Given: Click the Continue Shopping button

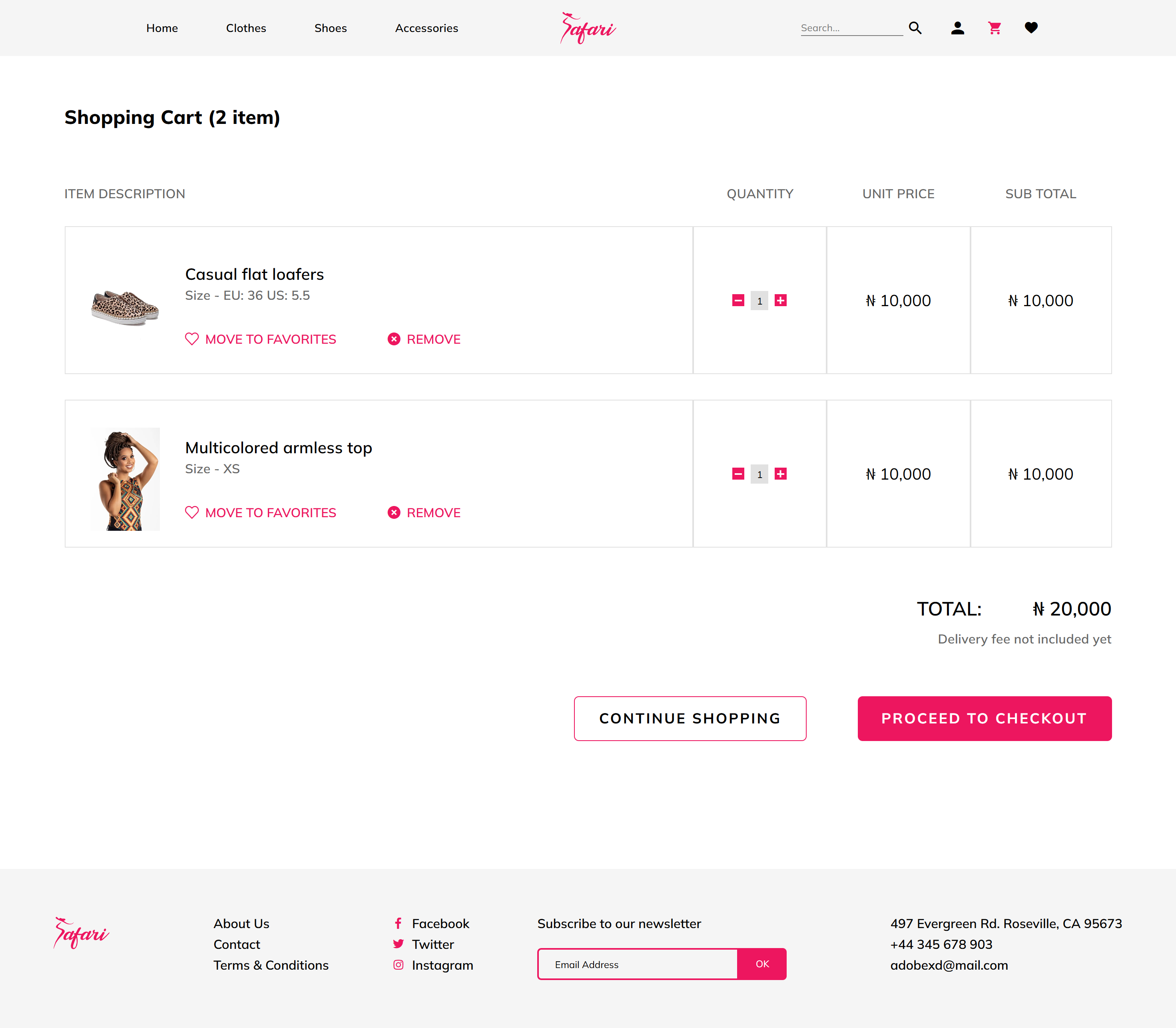Looking at the screenshot, I should coord(690,718).
